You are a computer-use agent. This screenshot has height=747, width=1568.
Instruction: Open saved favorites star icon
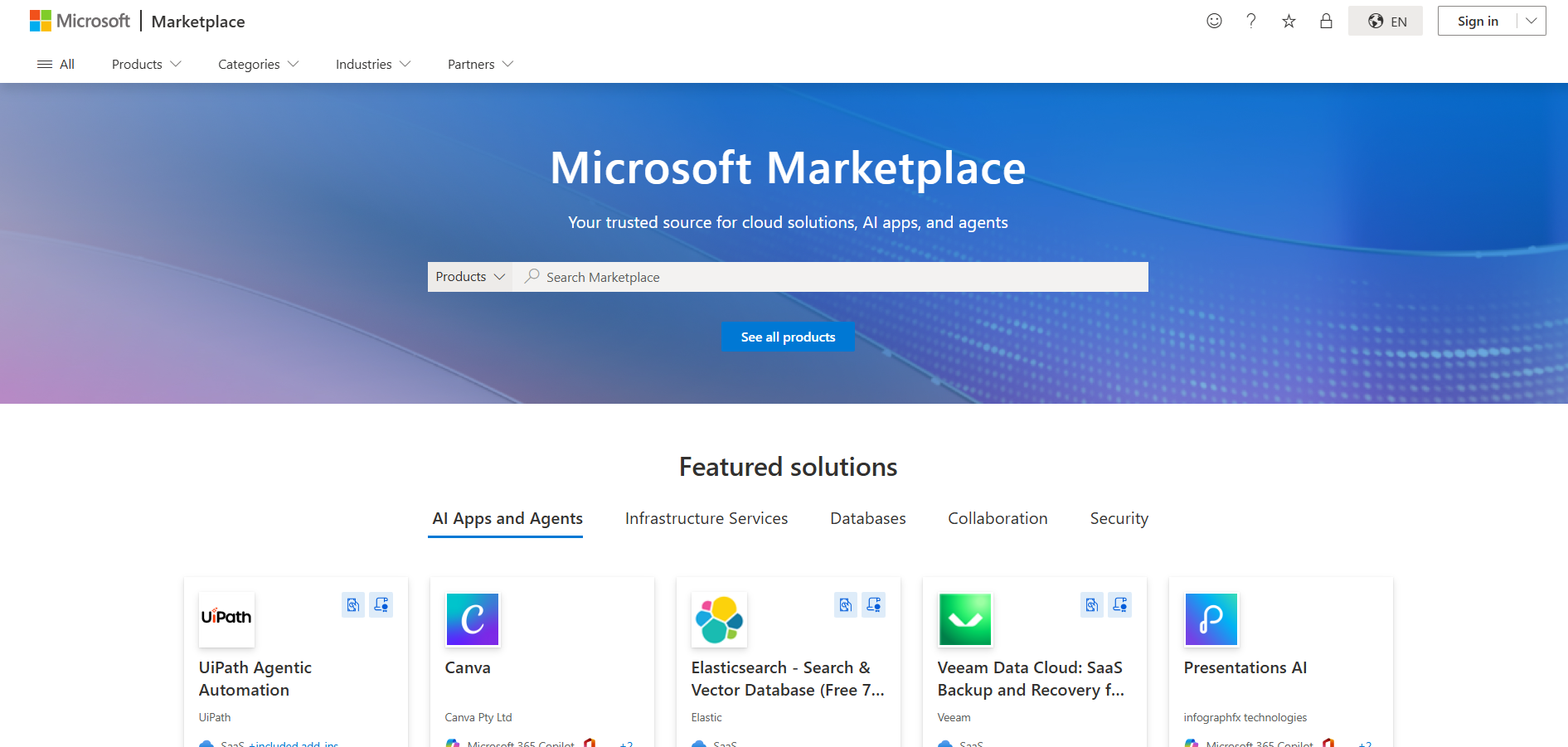(1289, 21)
